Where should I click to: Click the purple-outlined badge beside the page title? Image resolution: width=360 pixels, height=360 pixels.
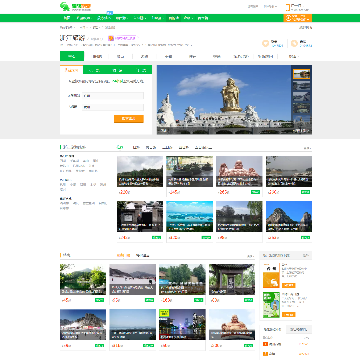pos(122,38)
